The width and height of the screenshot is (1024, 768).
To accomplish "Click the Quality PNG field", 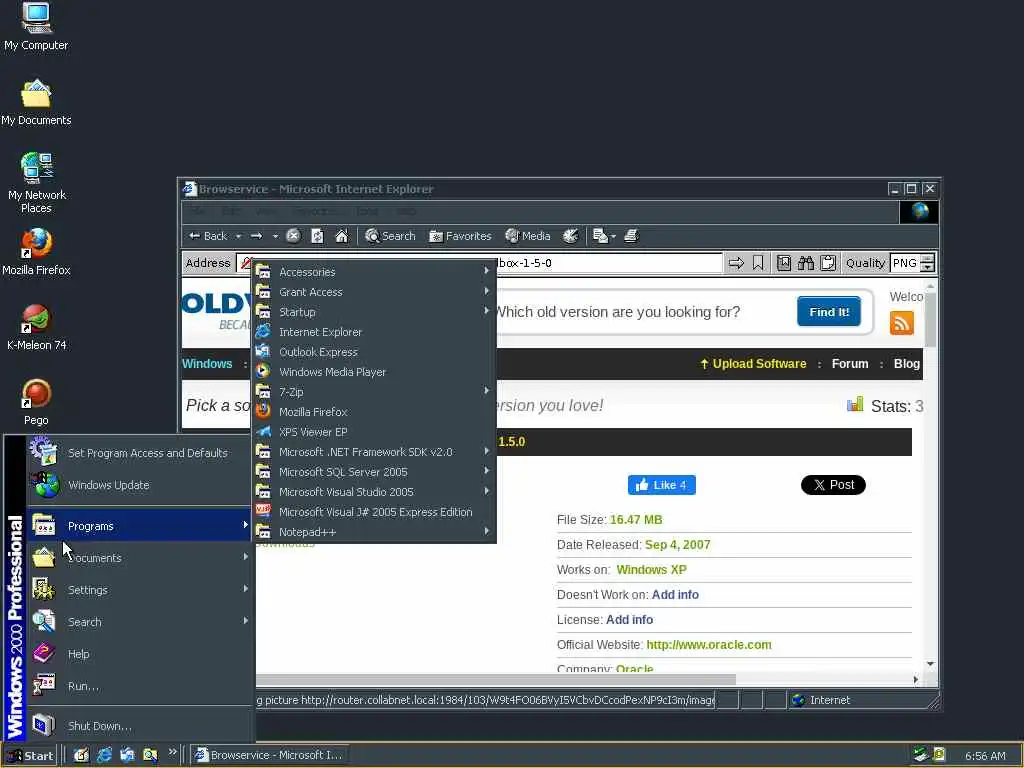I will pyautogui.click(x=905, y=263).
